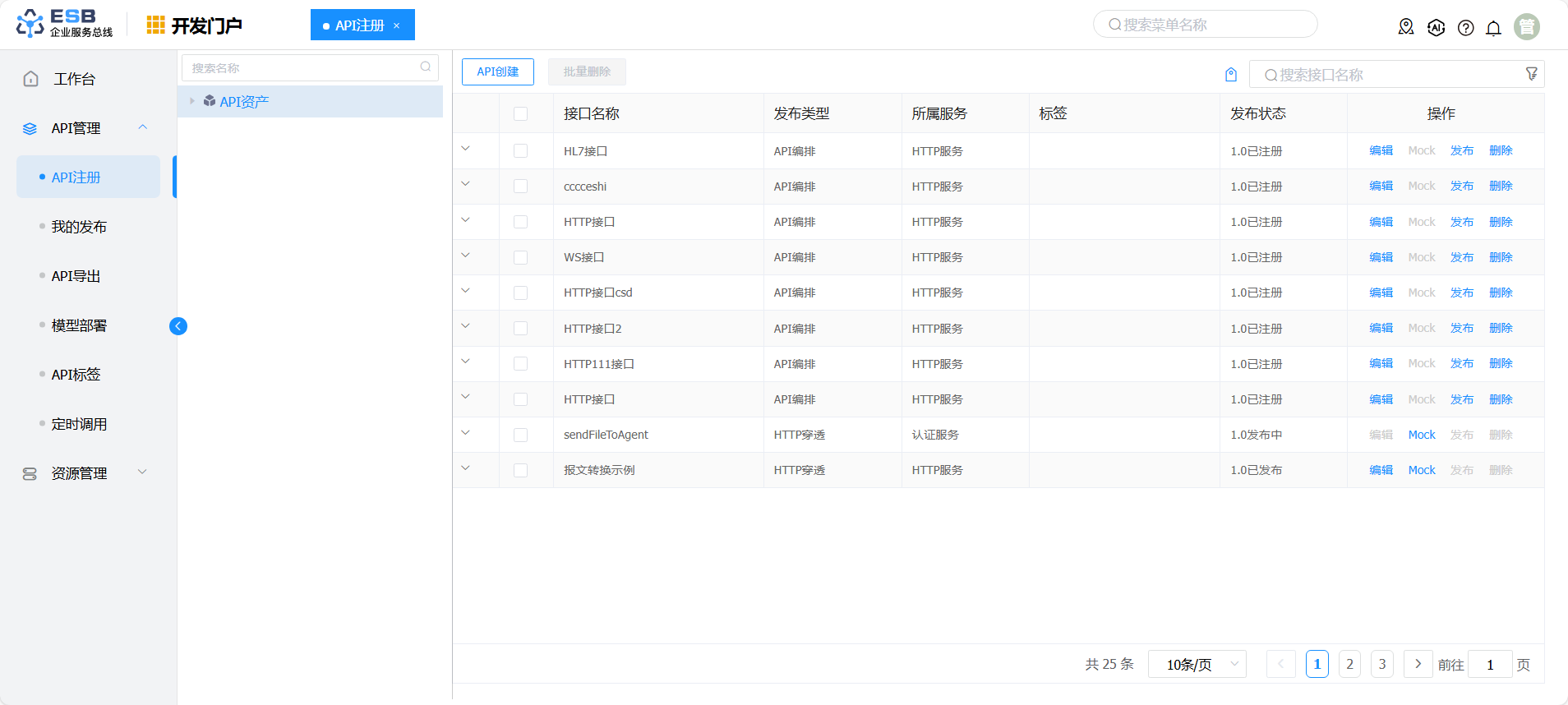Collapse sidebar with blue arrow button
This screenshot has width=1568, height=705.
(x=178, y=326)
